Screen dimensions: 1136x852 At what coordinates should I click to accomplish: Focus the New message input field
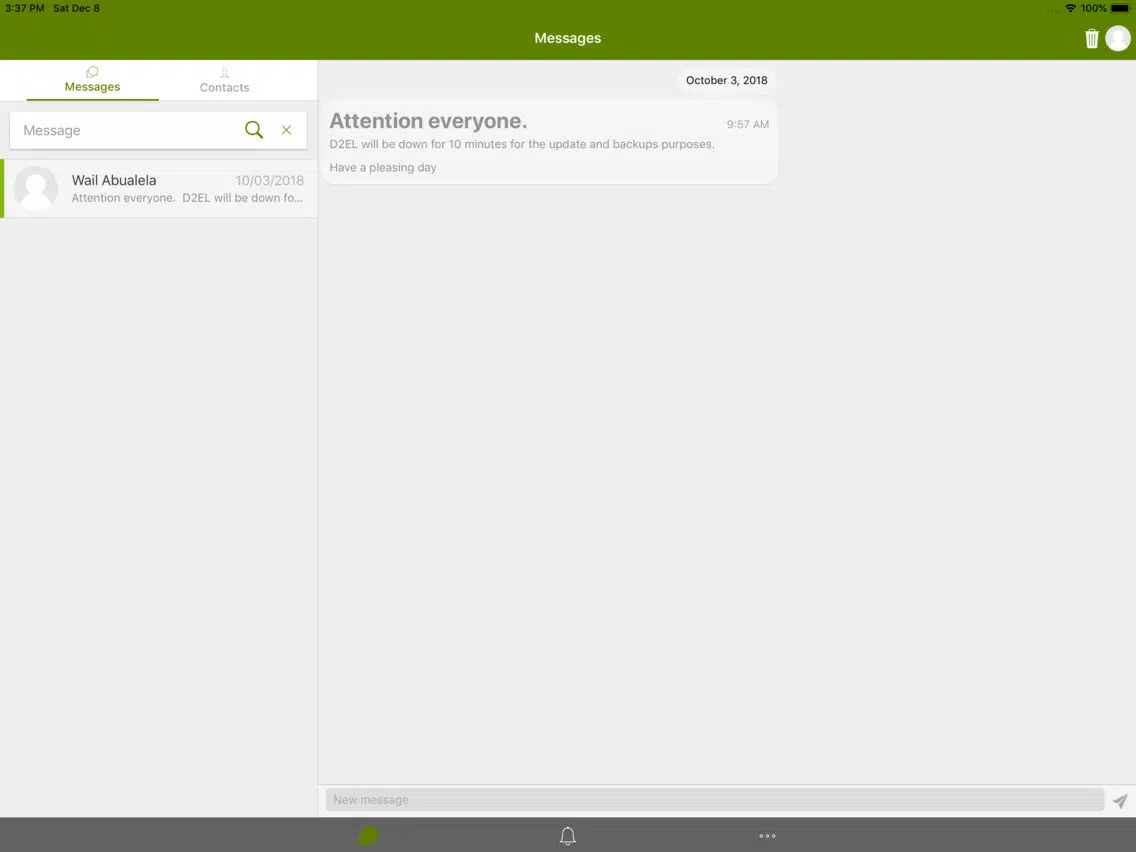point(714,800)
